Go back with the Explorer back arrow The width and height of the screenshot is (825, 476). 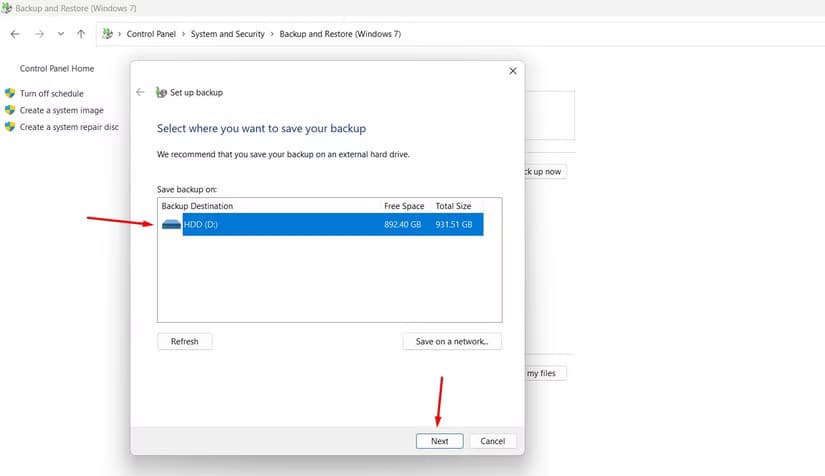(x=15, y=34)
